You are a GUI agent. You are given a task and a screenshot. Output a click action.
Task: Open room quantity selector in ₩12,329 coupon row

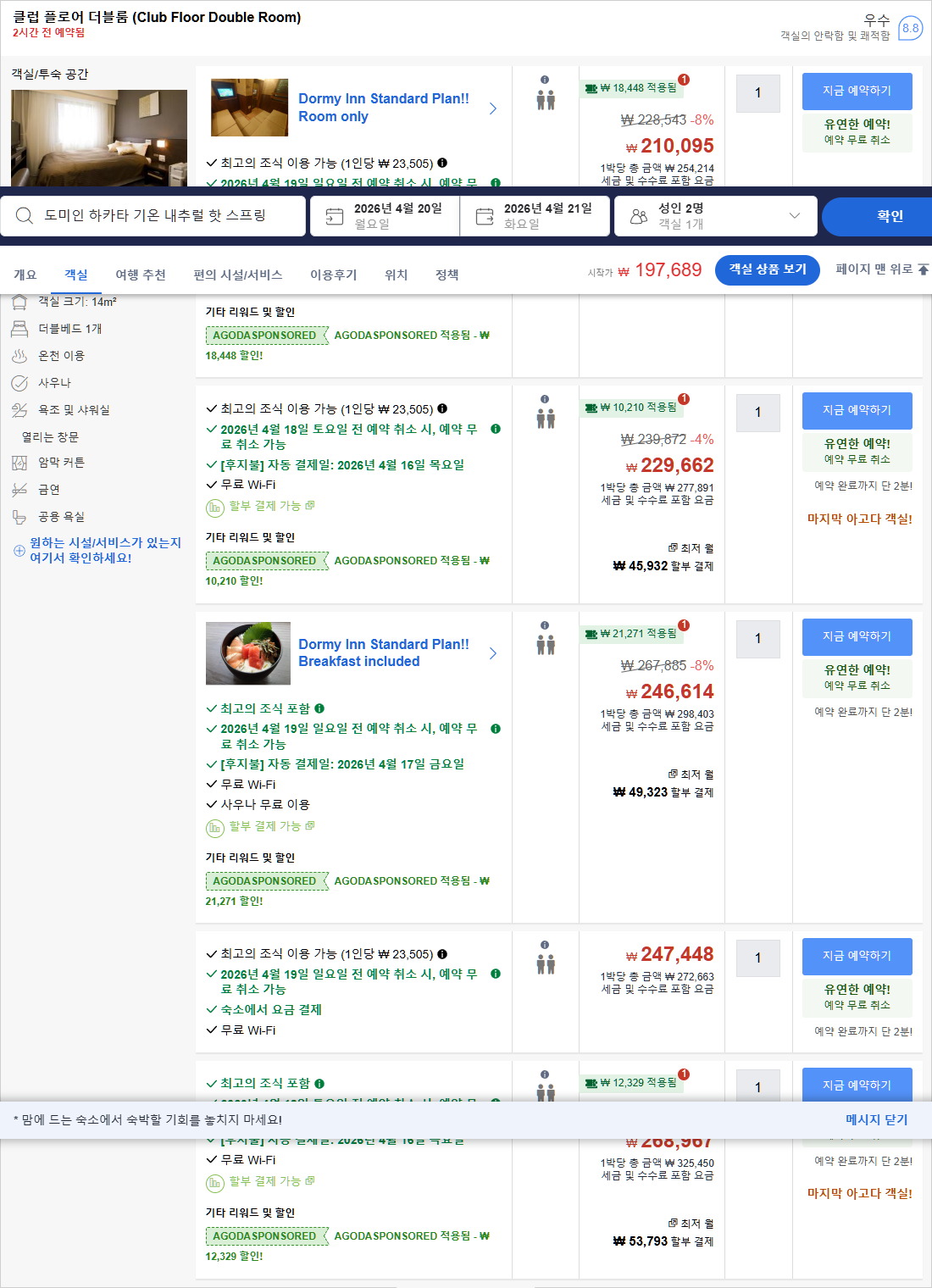(x=757, y=1085)
